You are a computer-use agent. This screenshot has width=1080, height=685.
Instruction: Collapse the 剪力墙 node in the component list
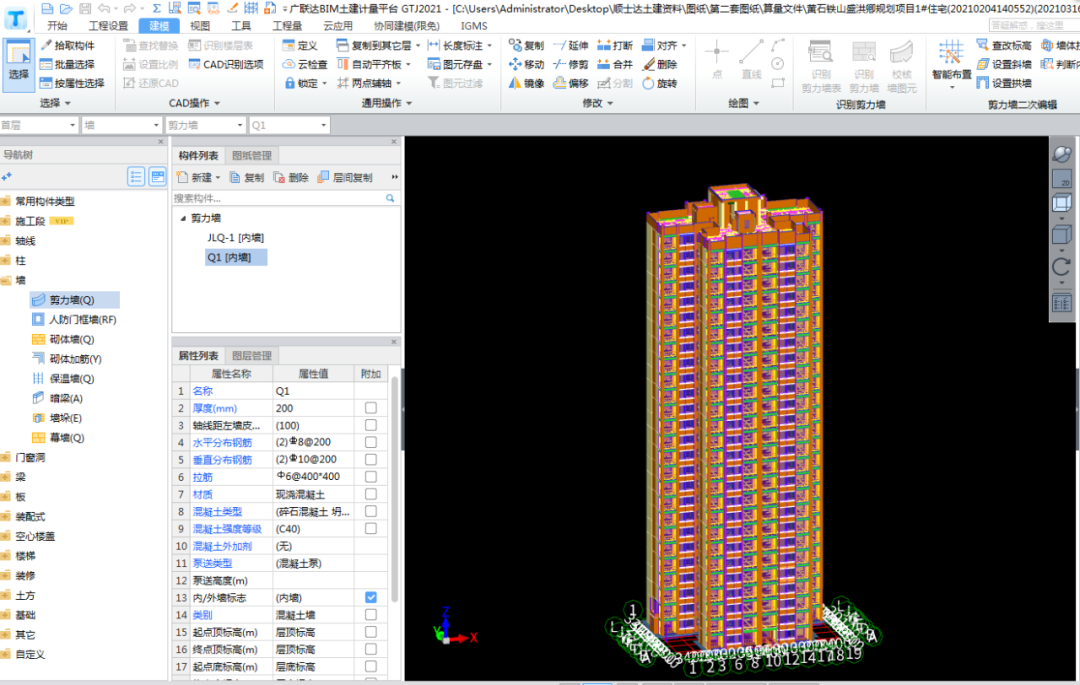[183, 218]
